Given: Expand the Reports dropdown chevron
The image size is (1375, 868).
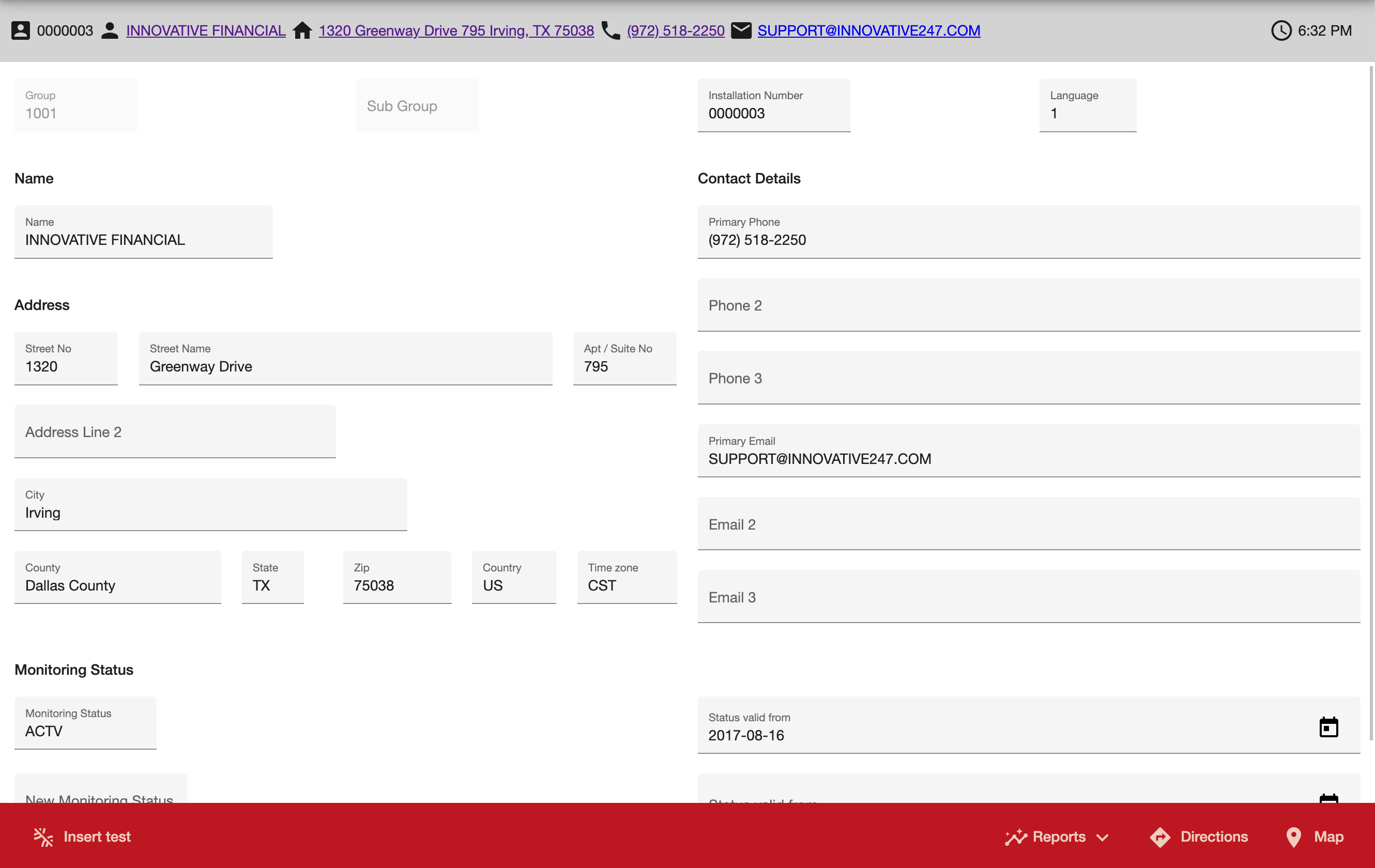Looking at the screenshot, I should click(1103, 837).
